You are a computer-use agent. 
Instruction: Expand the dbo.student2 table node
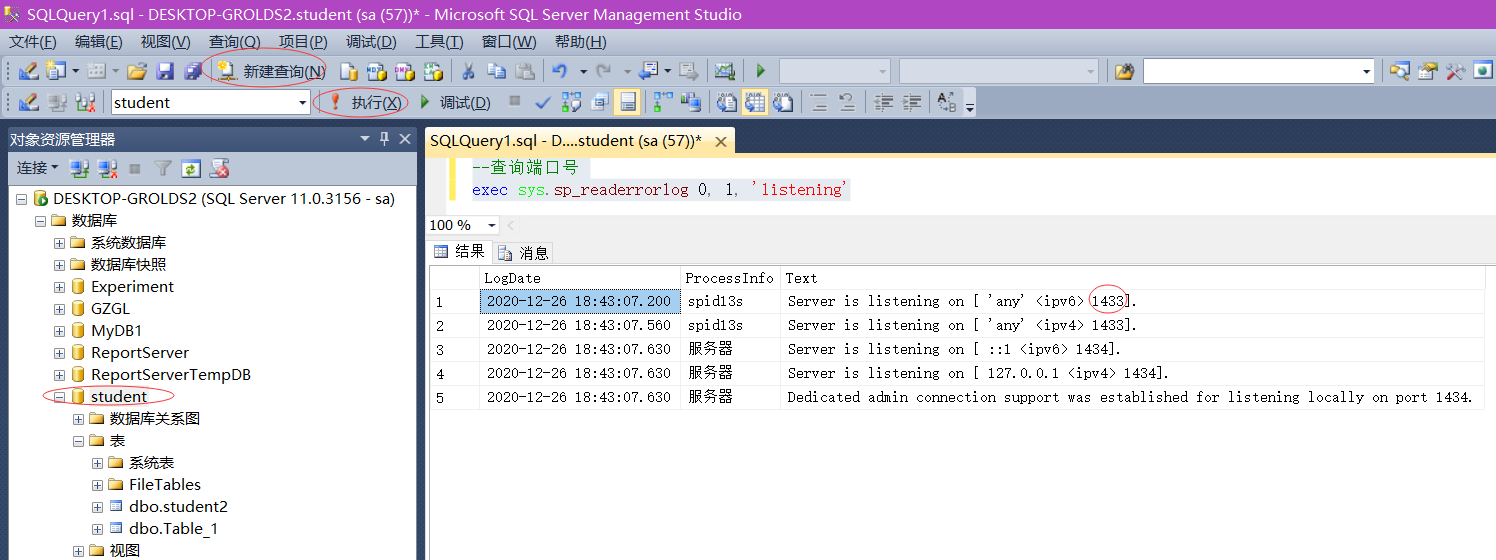point(97,507)
